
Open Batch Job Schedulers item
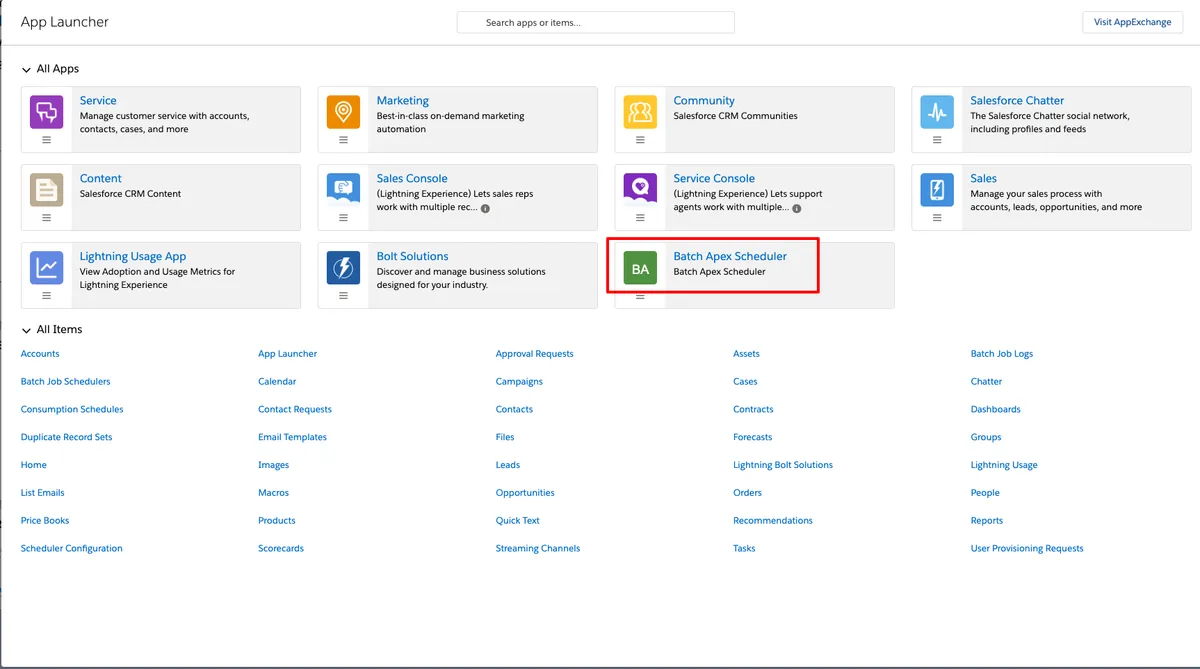point(66,382)
